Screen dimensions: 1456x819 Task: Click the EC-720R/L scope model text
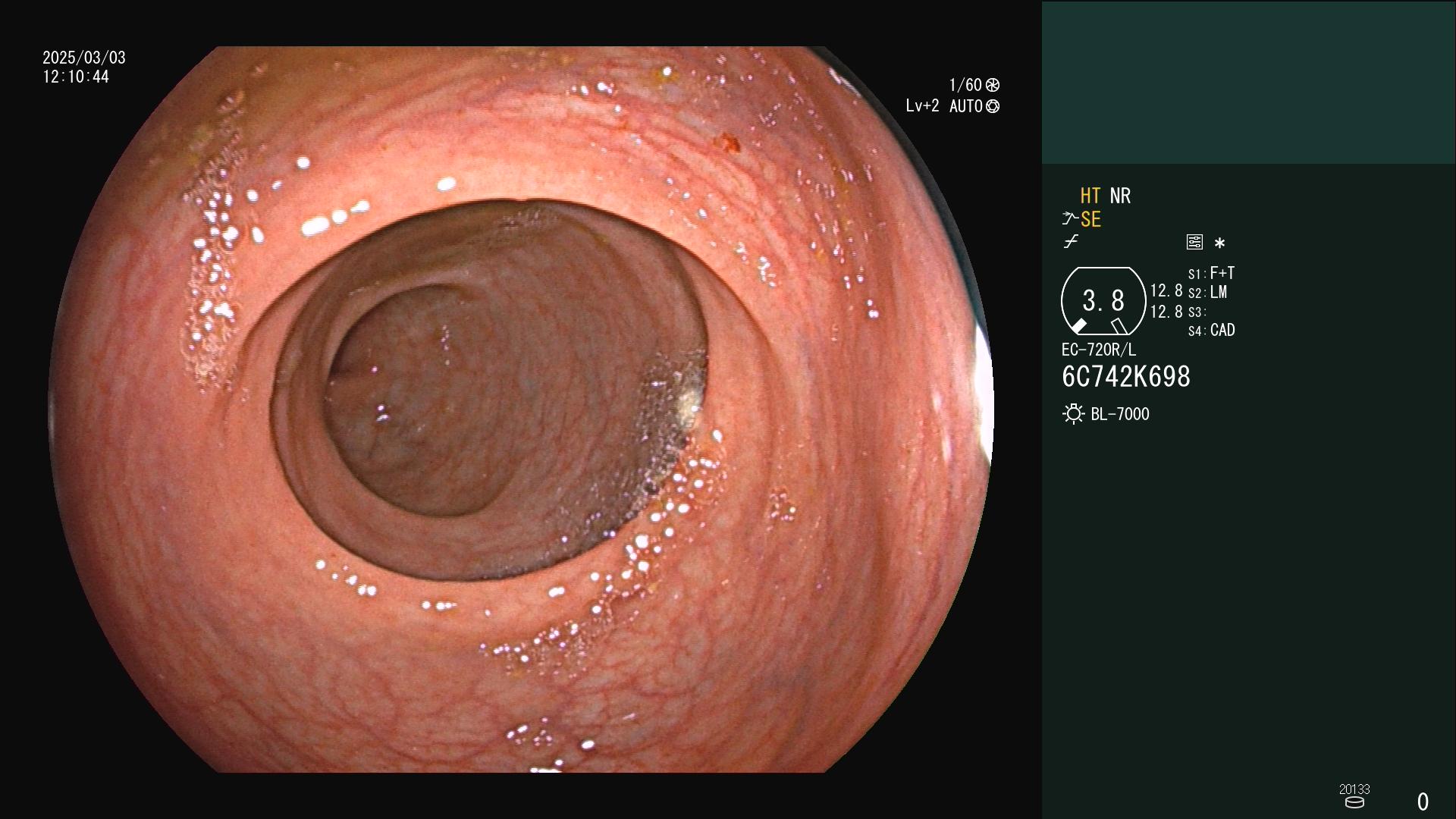tap(1099, 350)
